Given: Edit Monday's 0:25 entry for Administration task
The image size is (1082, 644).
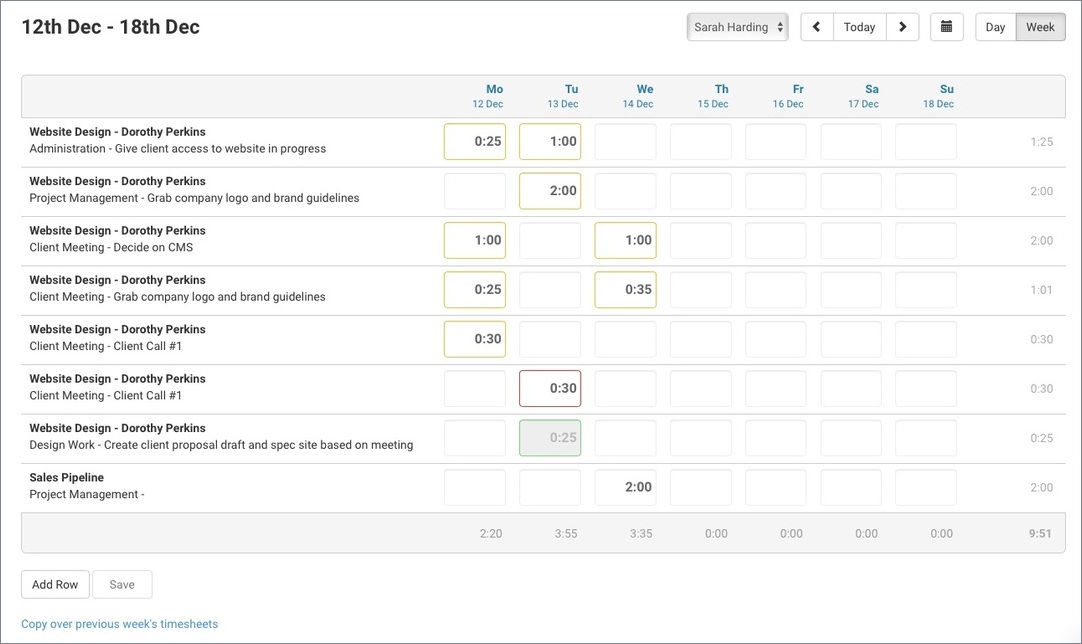Looking at the screenshot, I should coord(474,141).
